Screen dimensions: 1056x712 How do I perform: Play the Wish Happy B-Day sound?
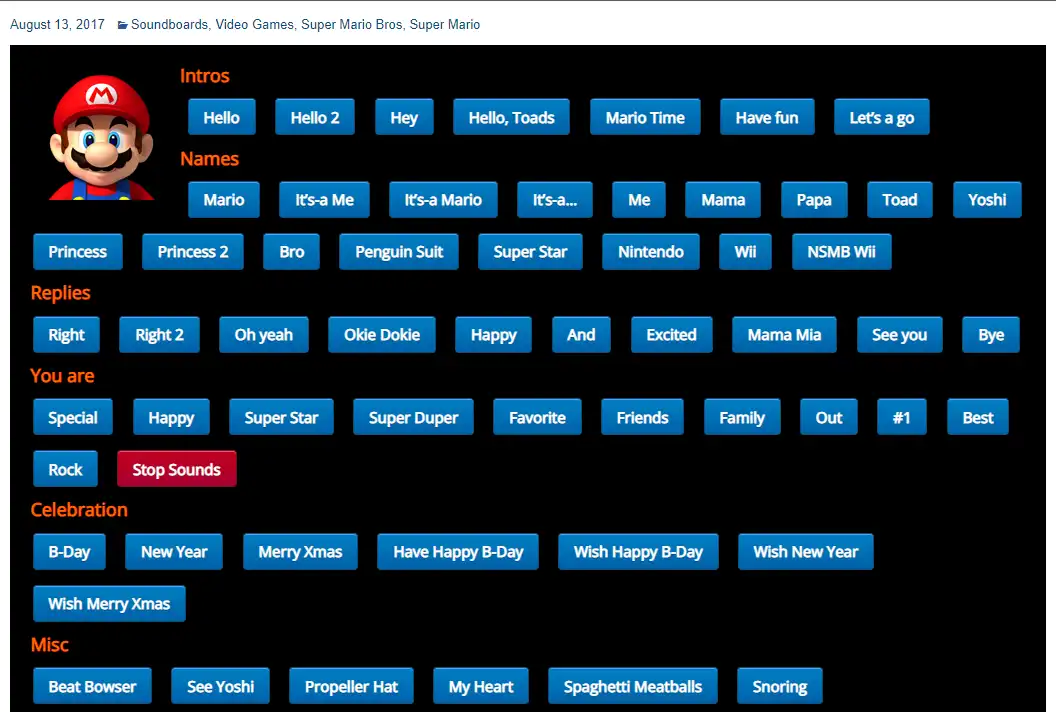tap(638, 552)
